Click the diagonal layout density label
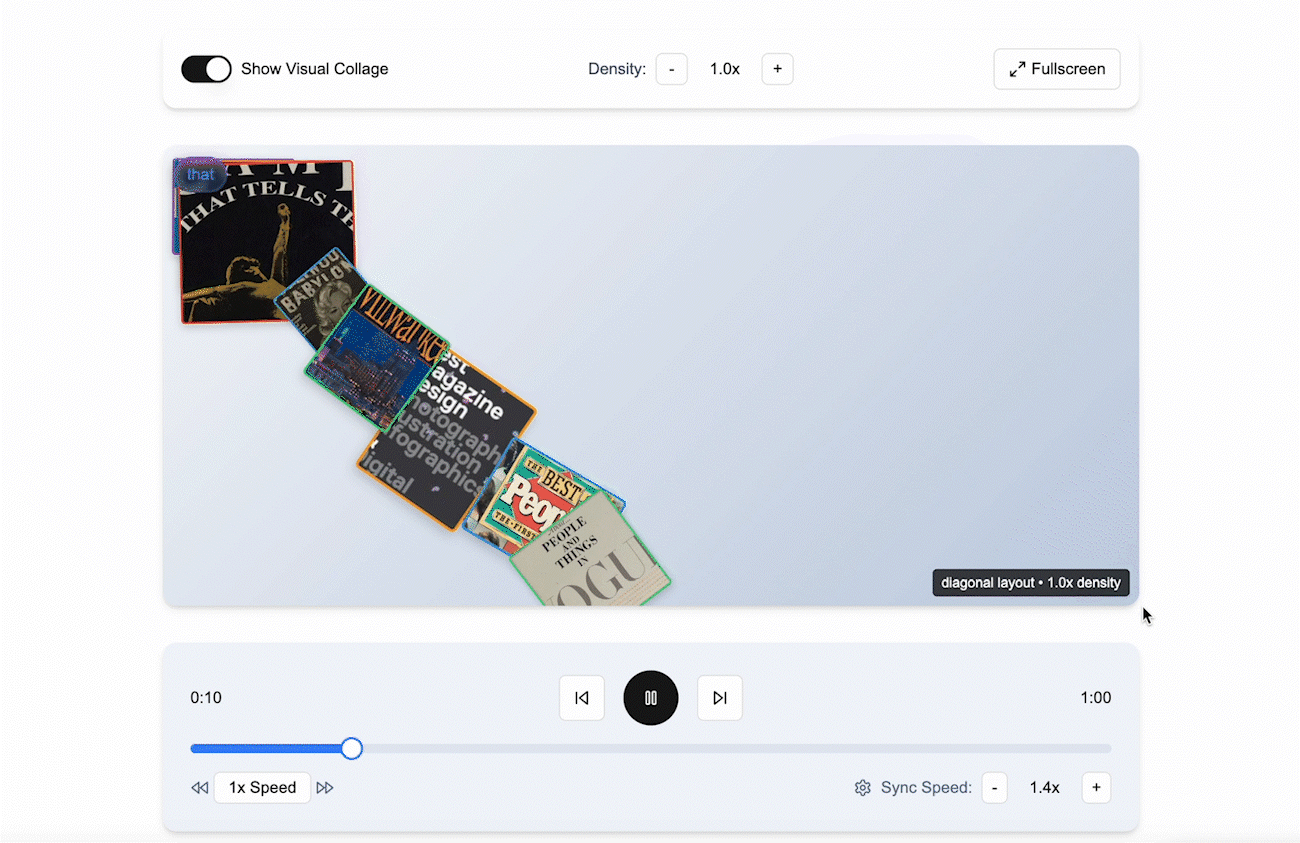 click(x=1031, y=583)
